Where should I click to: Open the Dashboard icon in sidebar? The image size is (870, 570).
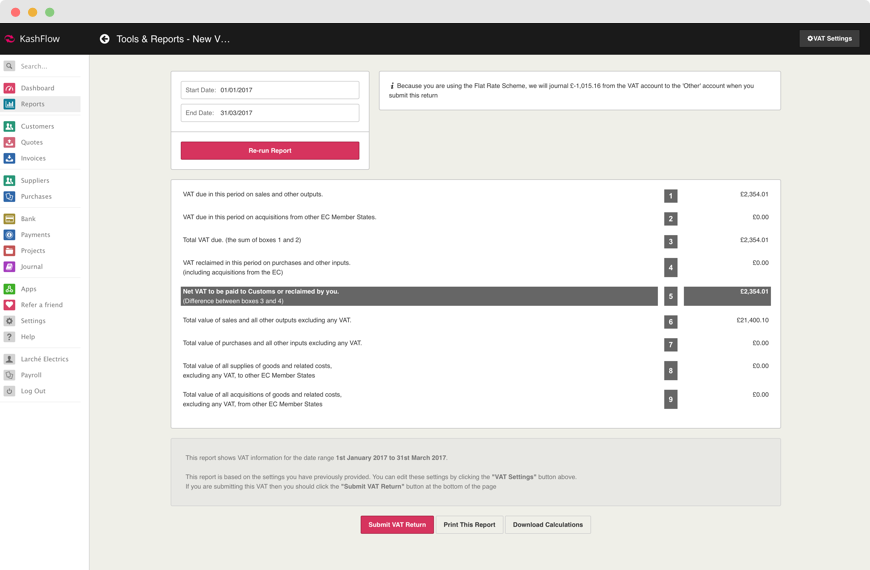pyautogui.click(x=9, y=88)
